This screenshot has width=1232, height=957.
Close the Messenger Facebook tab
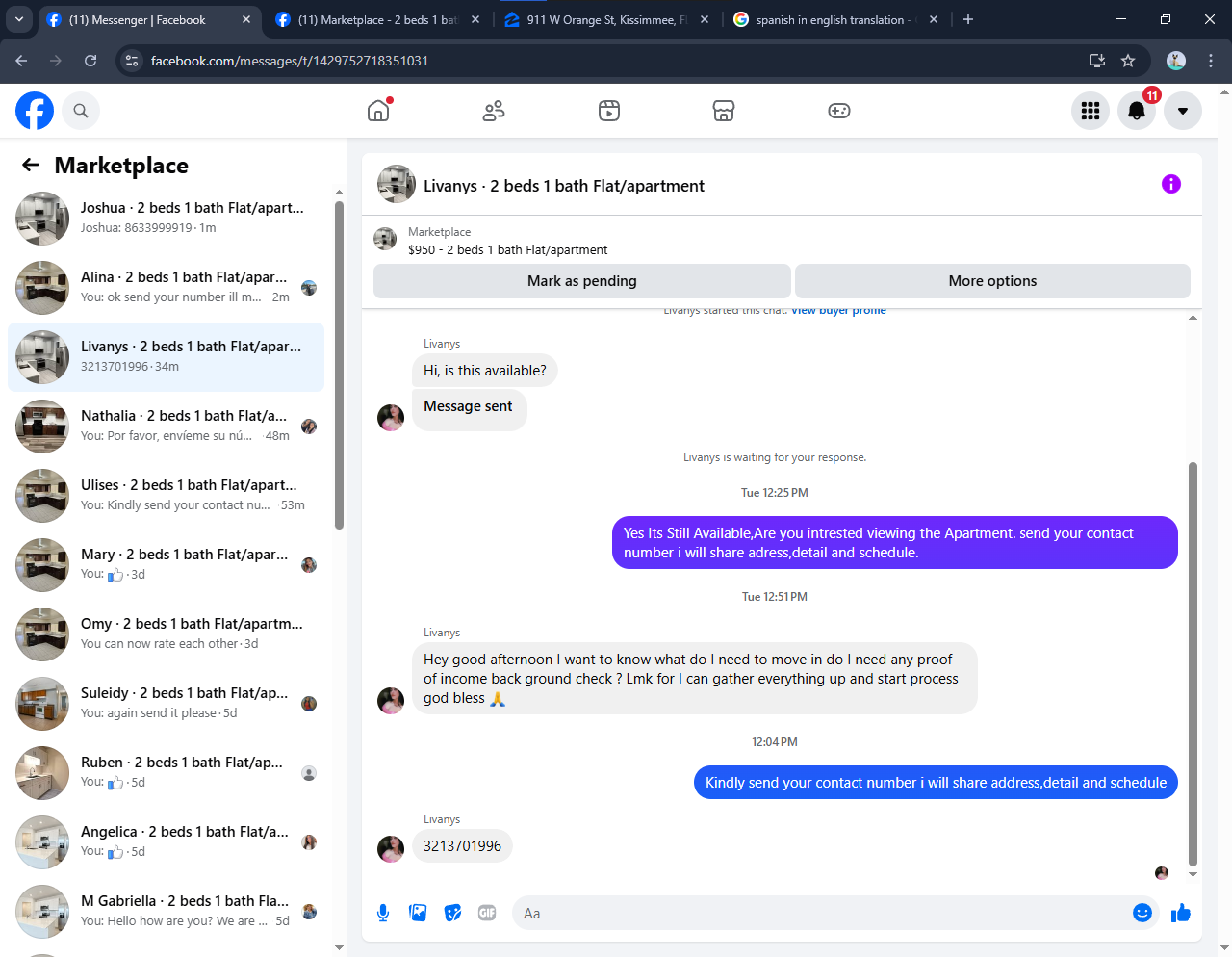[246, 19]
